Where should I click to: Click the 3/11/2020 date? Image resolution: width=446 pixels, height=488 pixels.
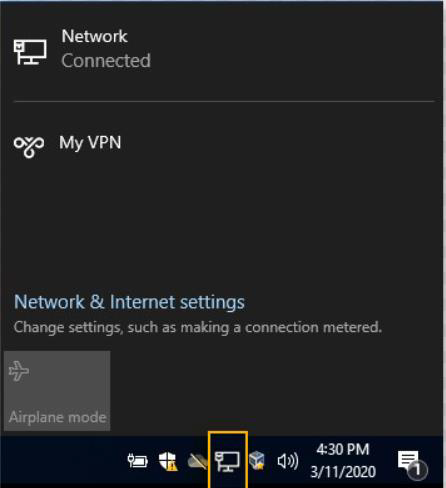pyautogui.click(x=343, y=472)
